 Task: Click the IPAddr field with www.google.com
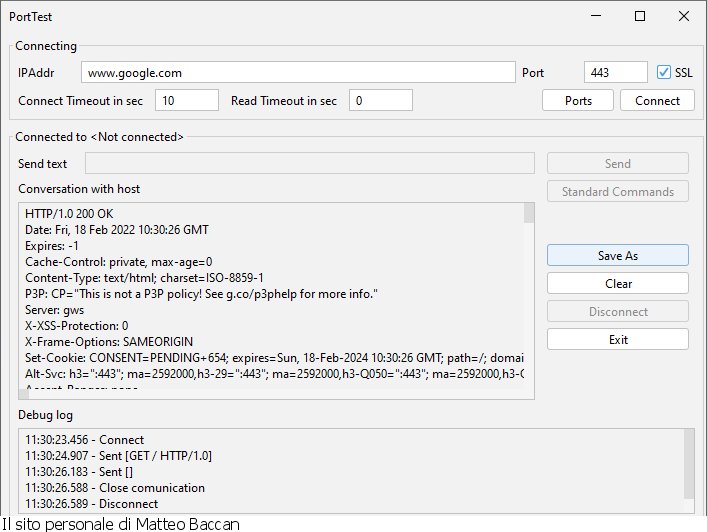pyautogui.click(x=297, y=72)
